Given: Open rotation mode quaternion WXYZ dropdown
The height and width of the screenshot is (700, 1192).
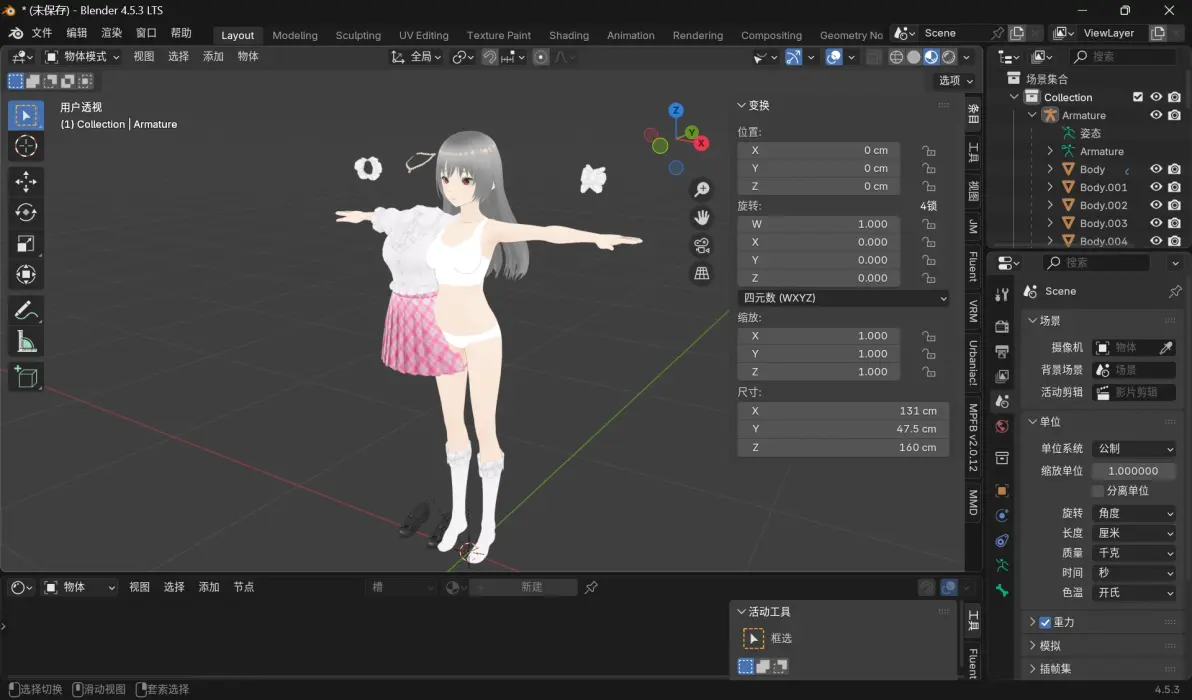Looking at the screenshot, I should coord(843,298).
